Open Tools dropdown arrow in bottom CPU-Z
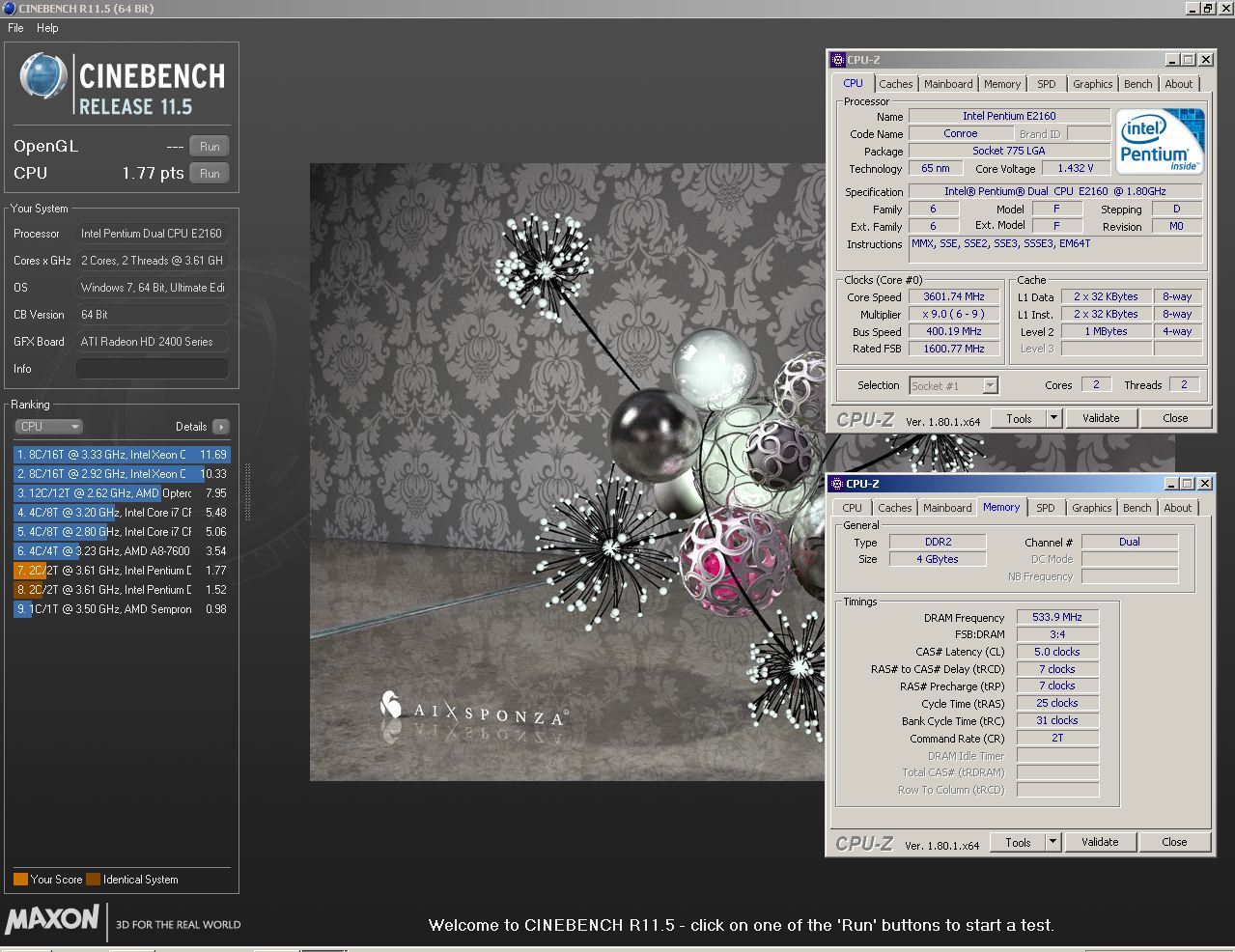This screenshot has width=1235, height=952. 1053,843
